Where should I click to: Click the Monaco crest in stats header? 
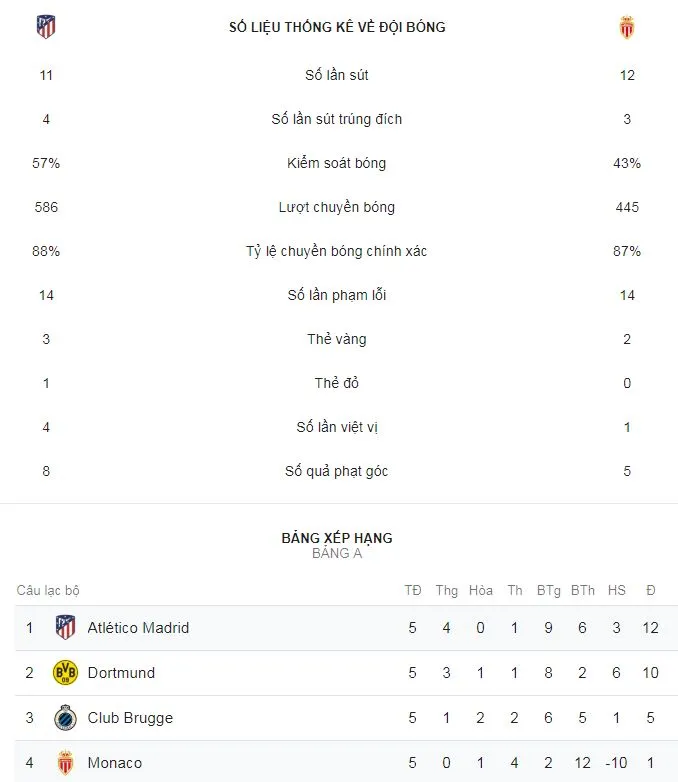[x=627, y=27]
